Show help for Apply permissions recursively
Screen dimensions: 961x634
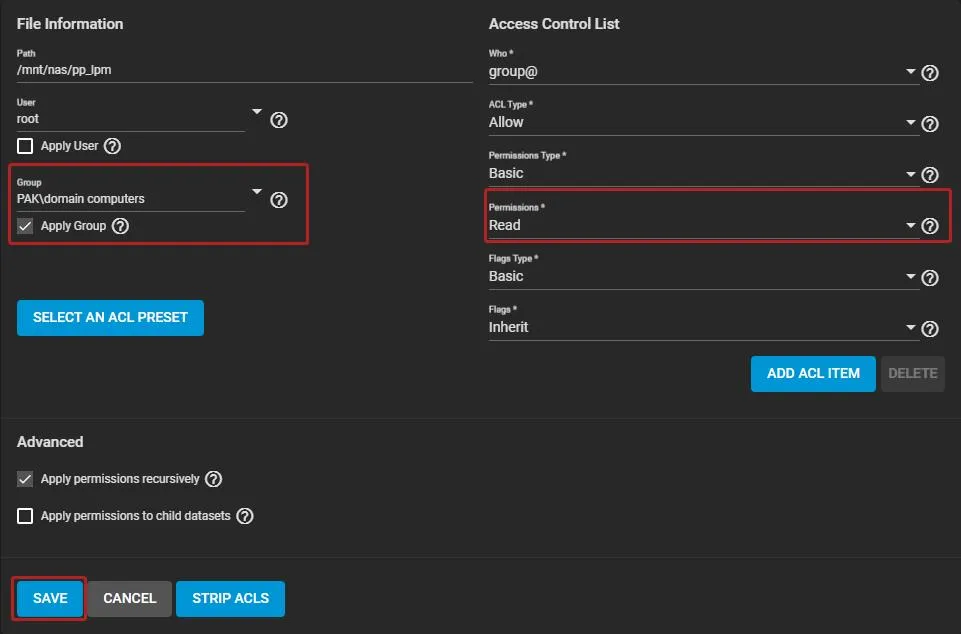(213, 479)
